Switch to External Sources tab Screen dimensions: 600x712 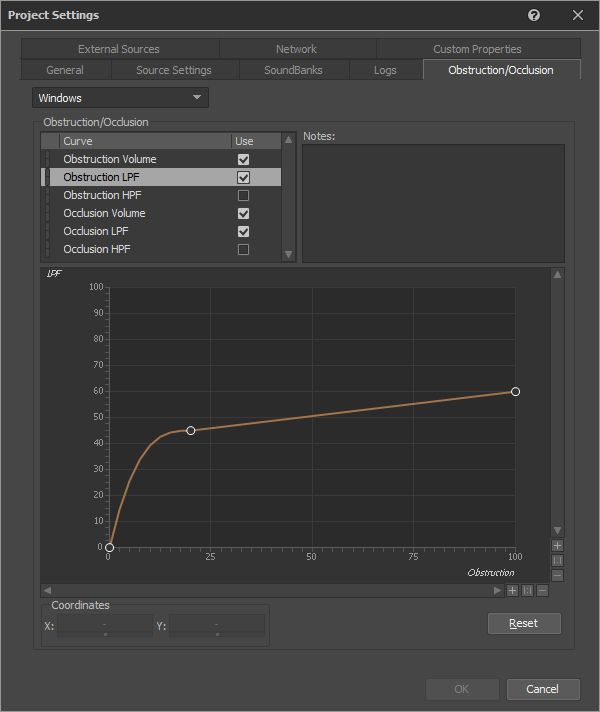point(119,49)
